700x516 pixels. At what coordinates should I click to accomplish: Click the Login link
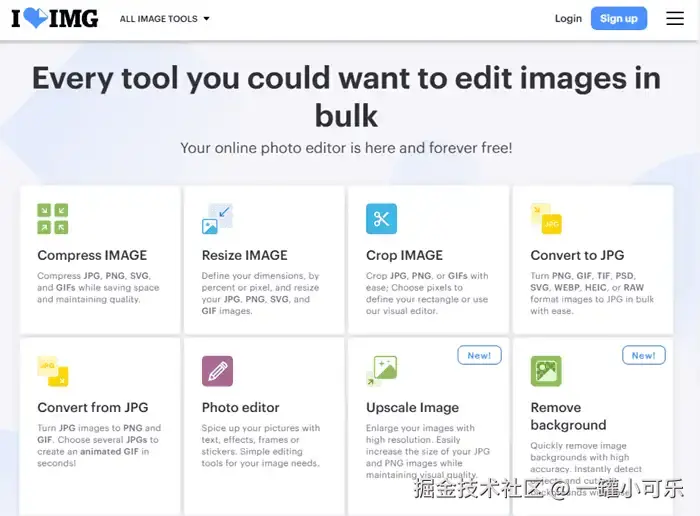click(x=568, y=18)
